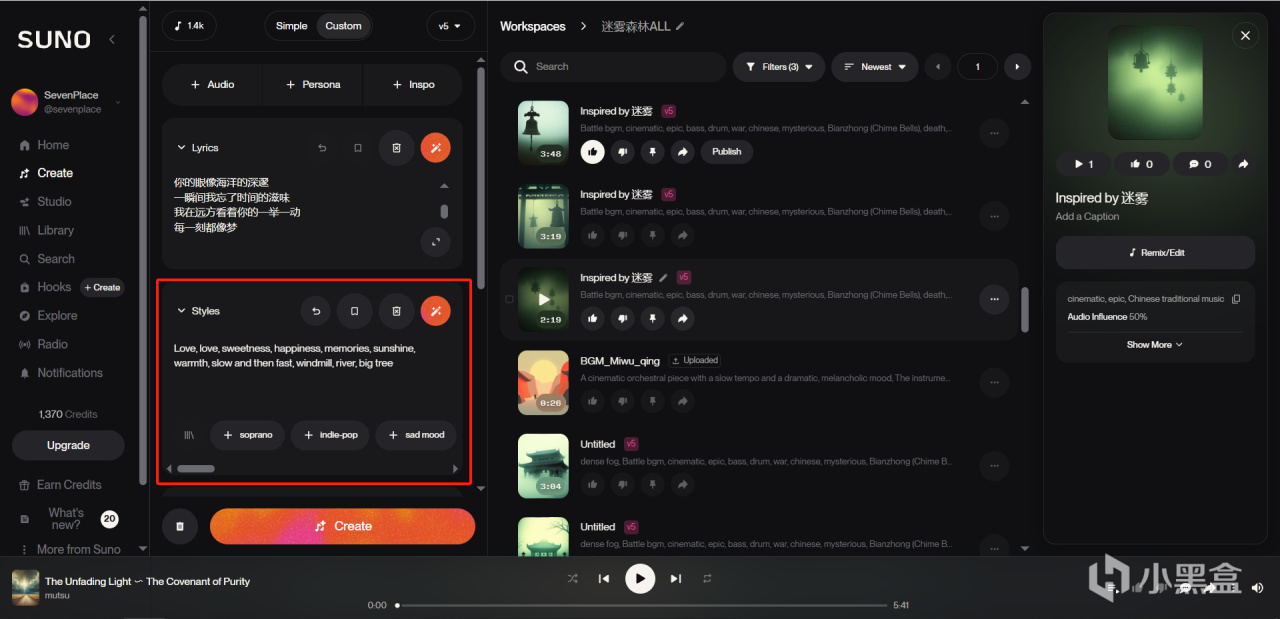Tick the checkbox beside the 2:19 track

click(509, 299)
